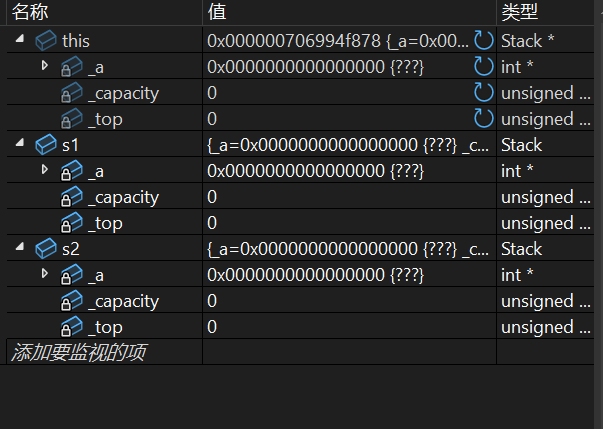Select the s1 summary value cell

pyautogui.click(x=349, y=145)
